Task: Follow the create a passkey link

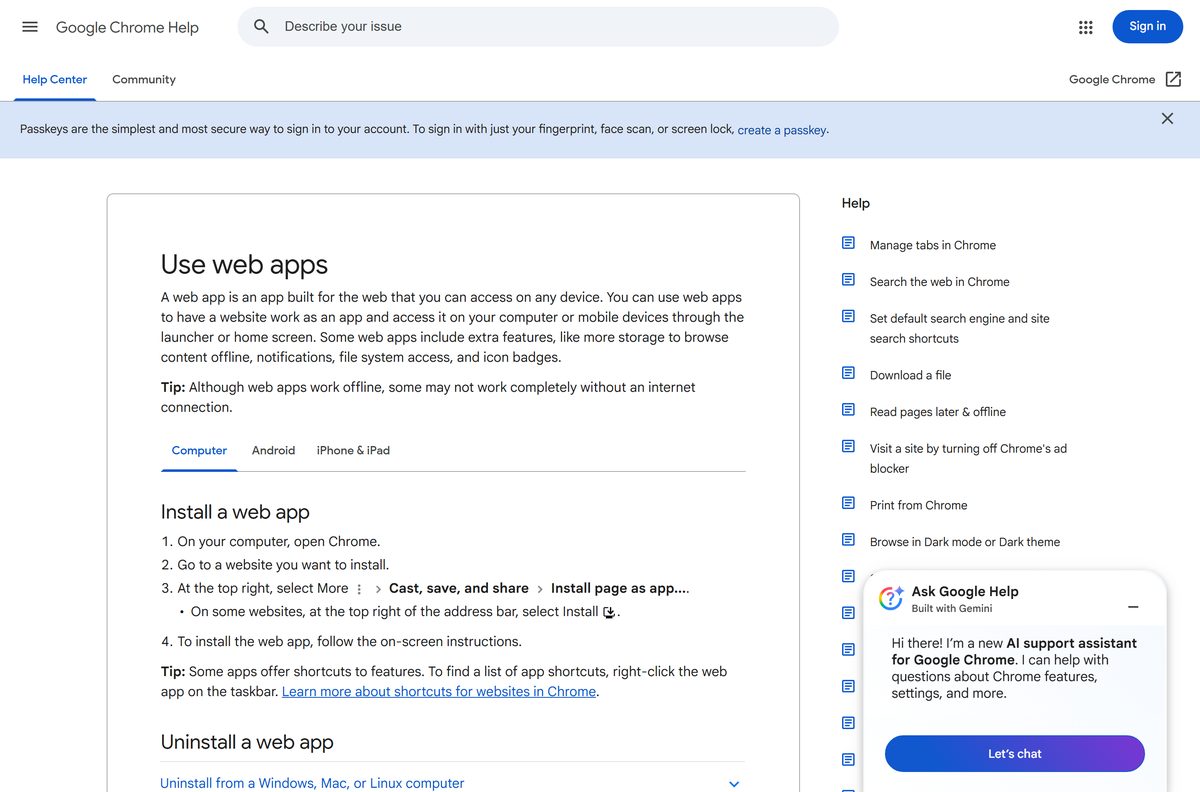Action: (x=782, y=130)
